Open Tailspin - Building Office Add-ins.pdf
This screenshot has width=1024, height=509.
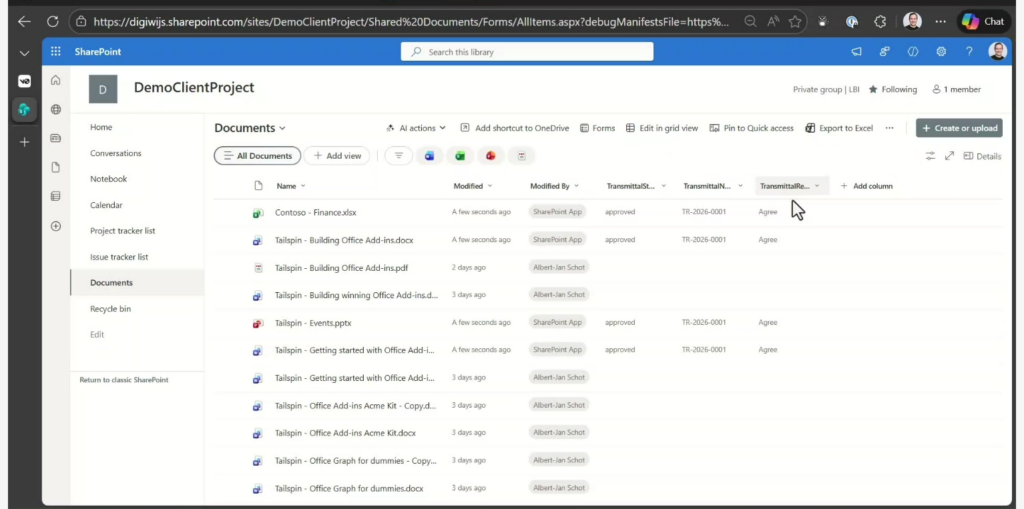click(342, 268)
